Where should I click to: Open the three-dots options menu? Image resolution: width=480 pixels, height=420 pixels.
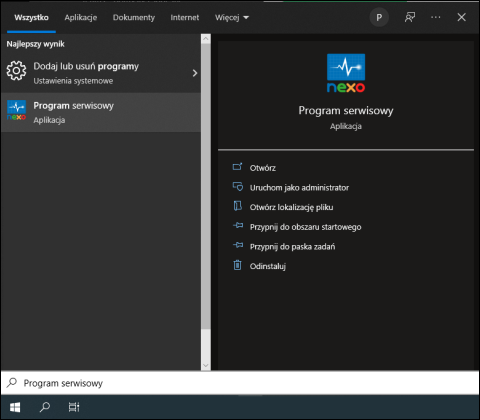(435, 17)
